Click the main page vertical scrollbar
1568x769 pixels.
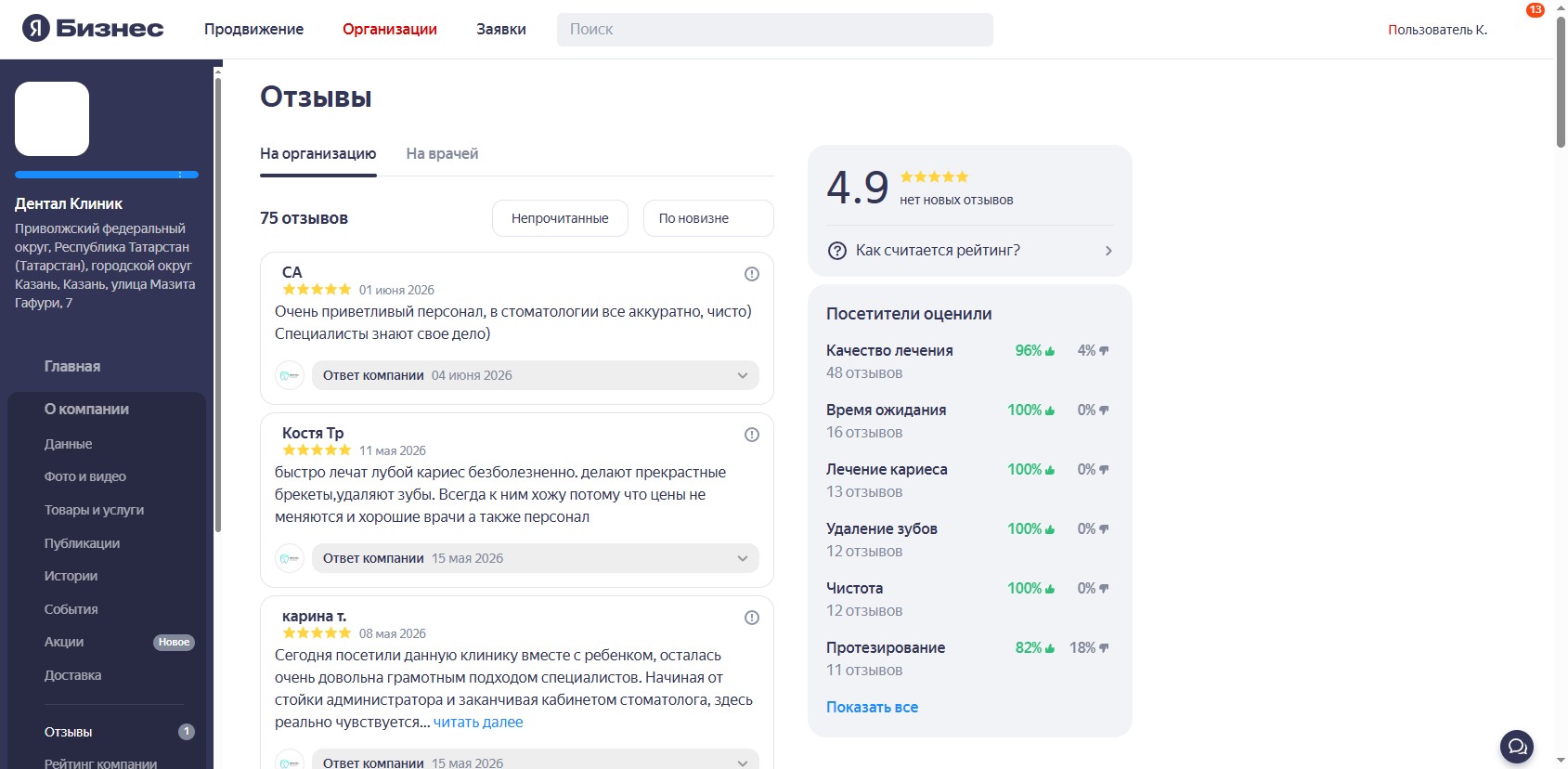pyautogui.click(x=1561, y=82)
